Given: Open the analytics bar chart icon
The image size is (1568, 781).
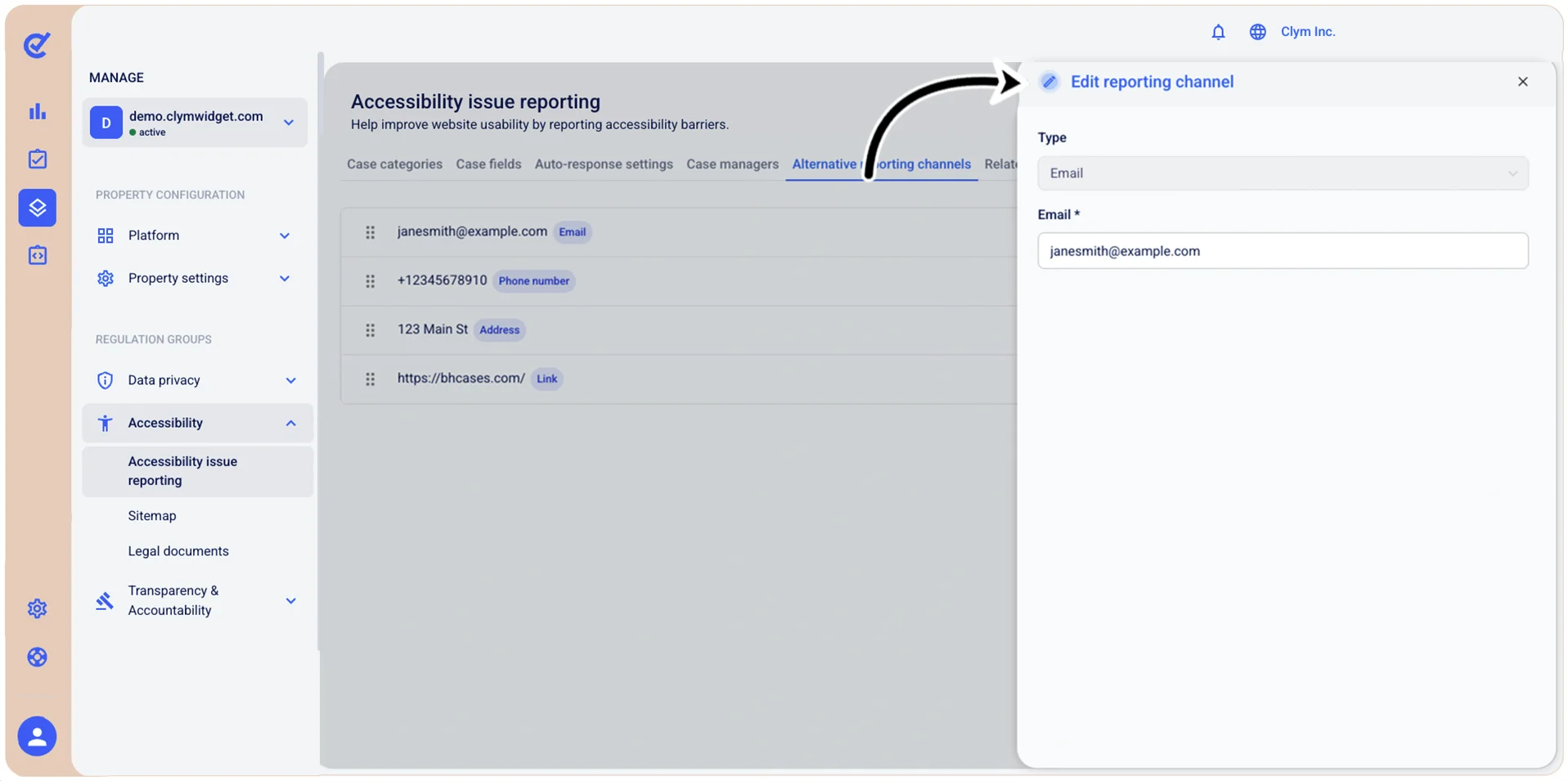Looking at the screenshot, I should click(38, 111).
